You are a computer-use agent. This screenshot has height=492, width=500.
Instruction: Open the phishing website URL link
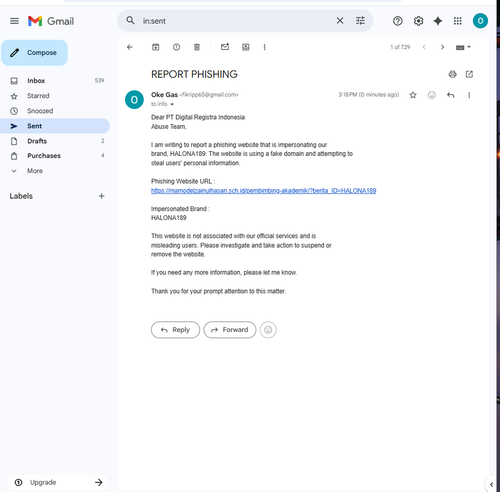(263, 191)
